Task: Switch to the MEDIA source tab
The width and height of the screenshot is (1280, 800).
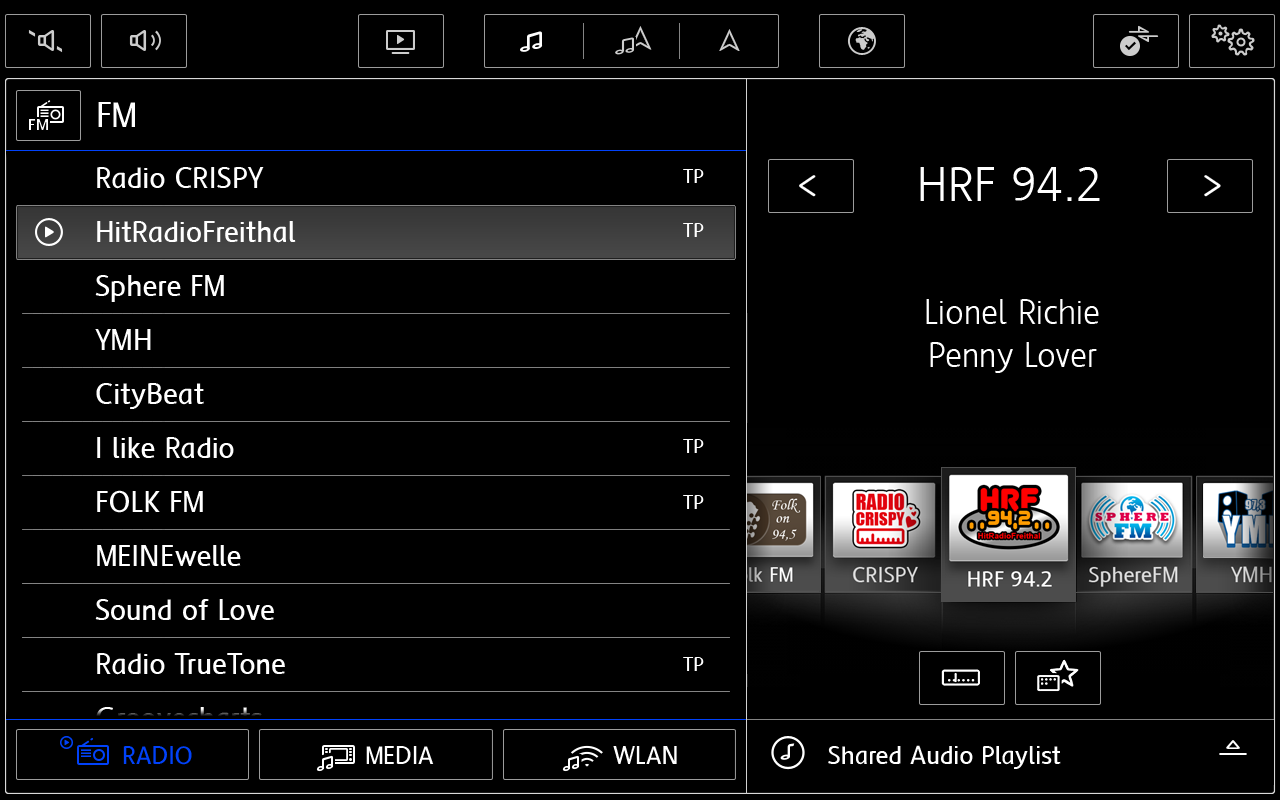Action: coord(376,755)
